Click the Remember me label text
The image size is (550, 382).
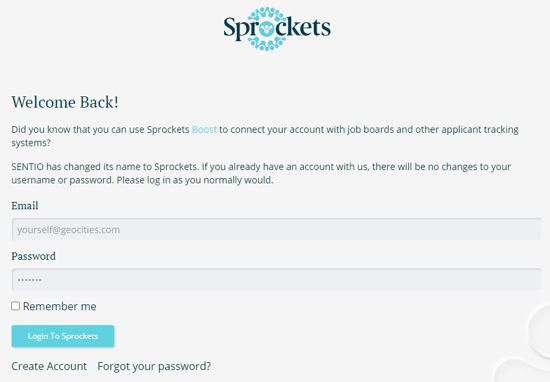[x=60, y=306]
